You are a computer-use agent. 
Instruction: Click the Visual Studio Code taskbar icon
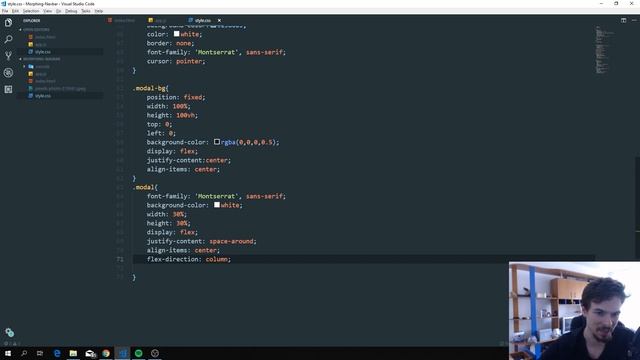point(122,353)
